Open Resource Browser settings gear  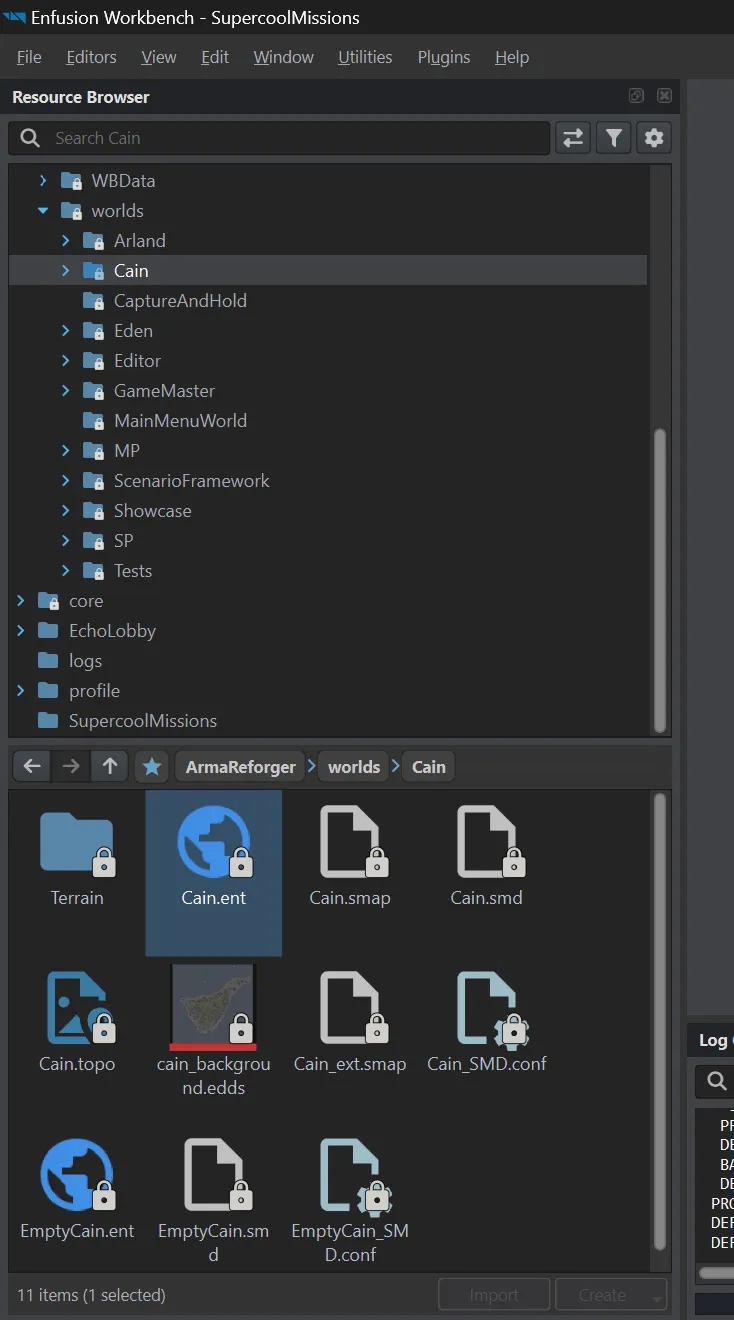[x=654, y=138]
